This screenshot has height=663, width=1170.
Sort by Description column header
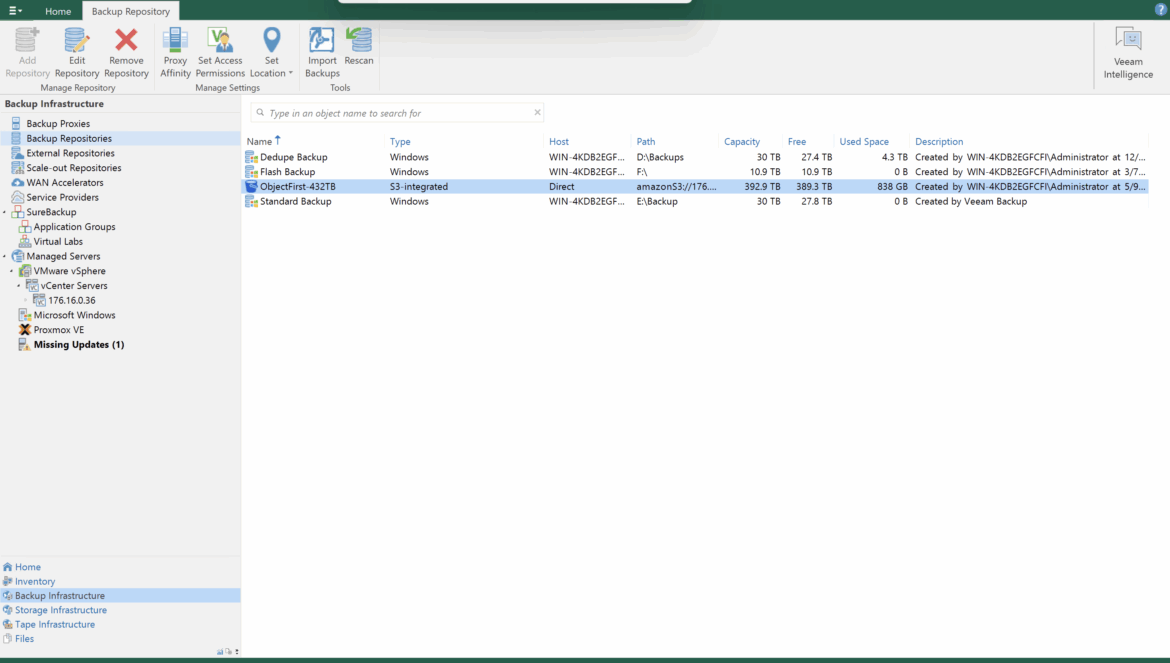(939, 142)
